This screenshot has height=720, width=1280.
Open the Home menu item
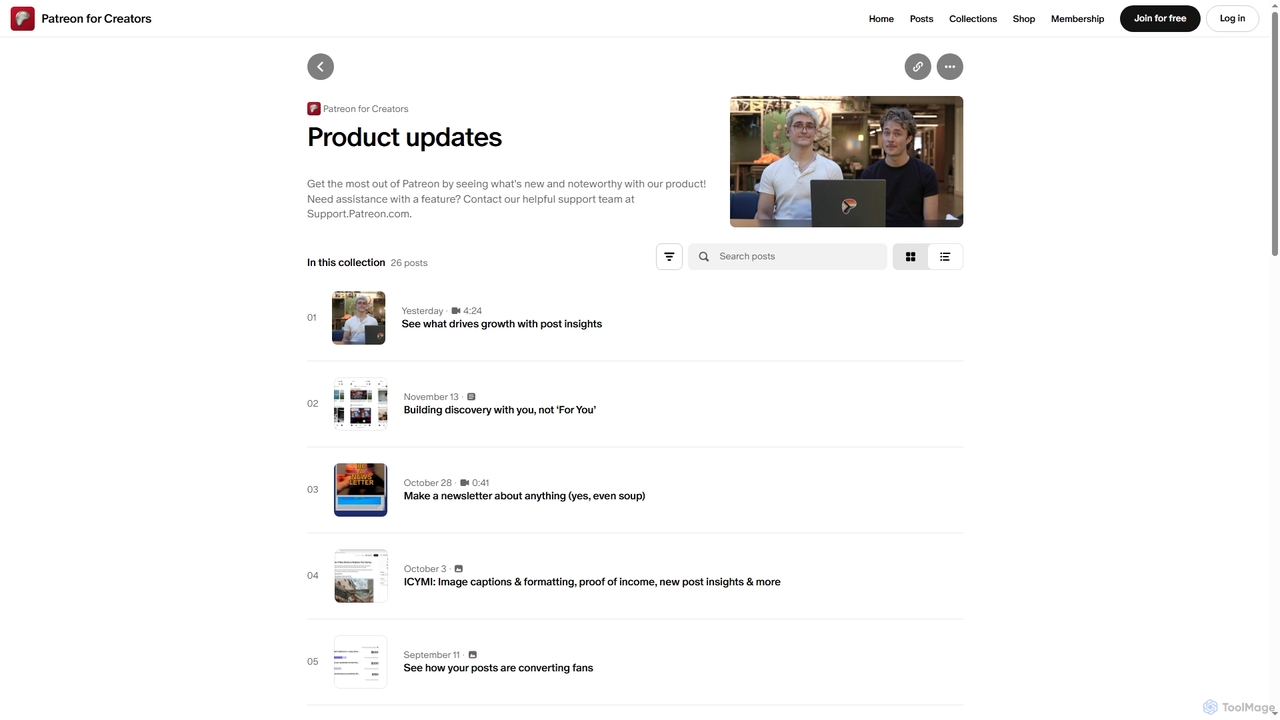click(881, 19)
